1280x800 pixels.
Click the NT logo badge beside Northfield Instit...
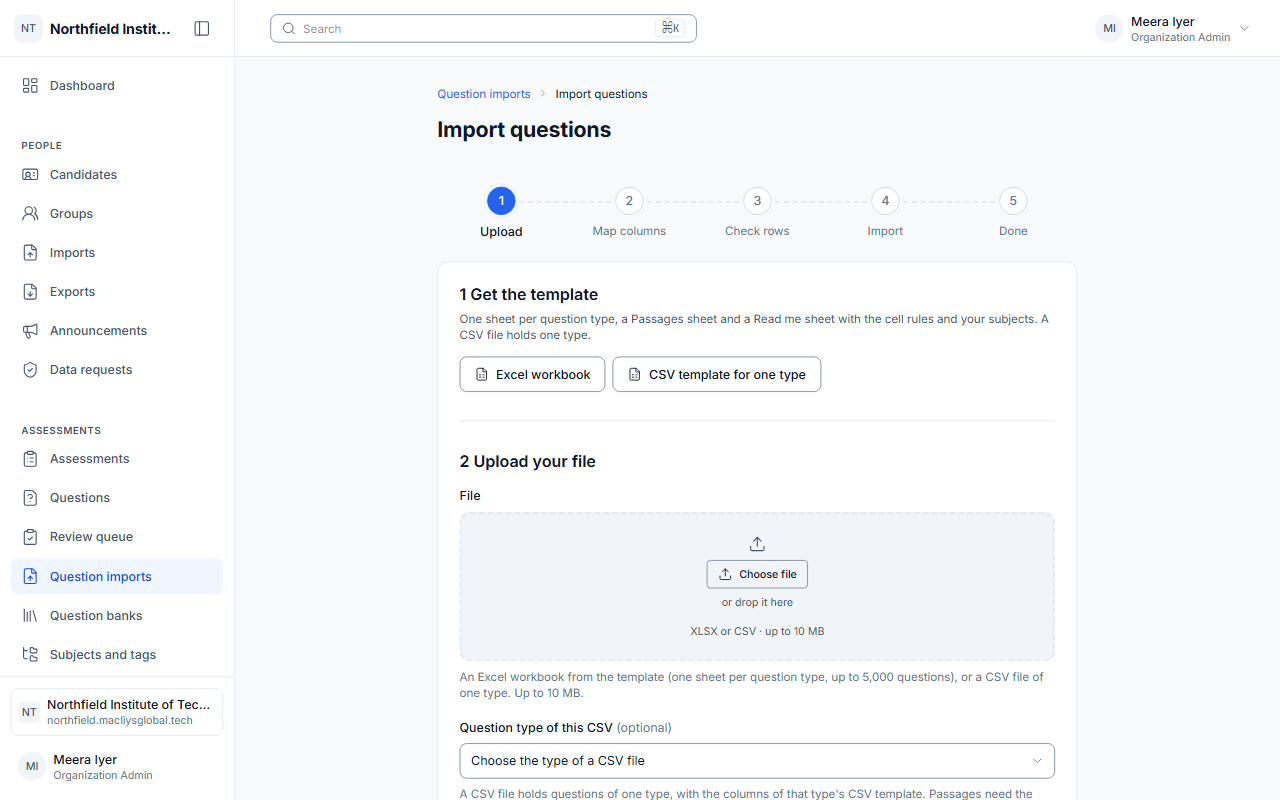click(x=28, y=29)
